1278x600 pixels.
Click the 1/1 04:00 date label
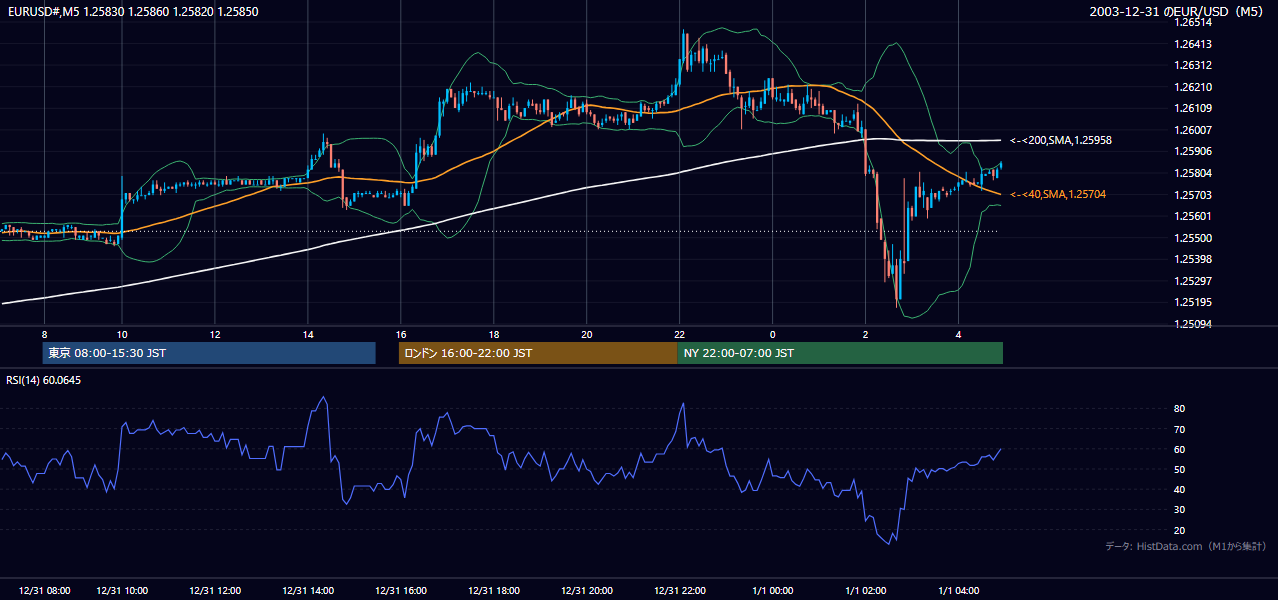tap(959, 591)
